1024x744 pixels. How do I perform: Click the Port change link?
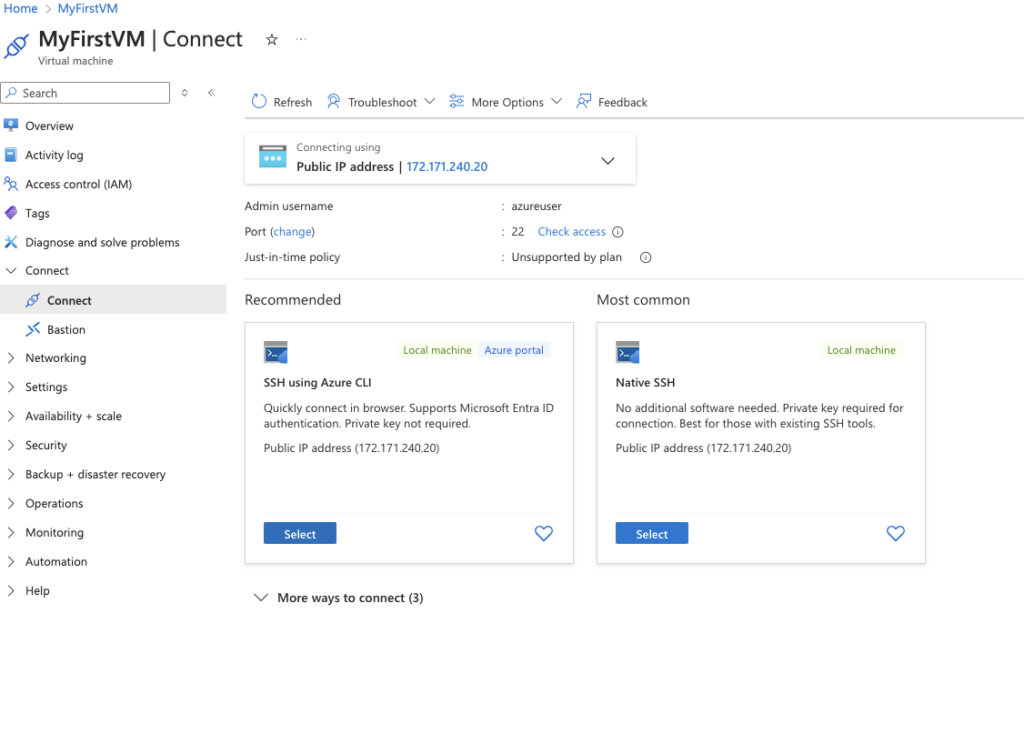coord(292,232)
